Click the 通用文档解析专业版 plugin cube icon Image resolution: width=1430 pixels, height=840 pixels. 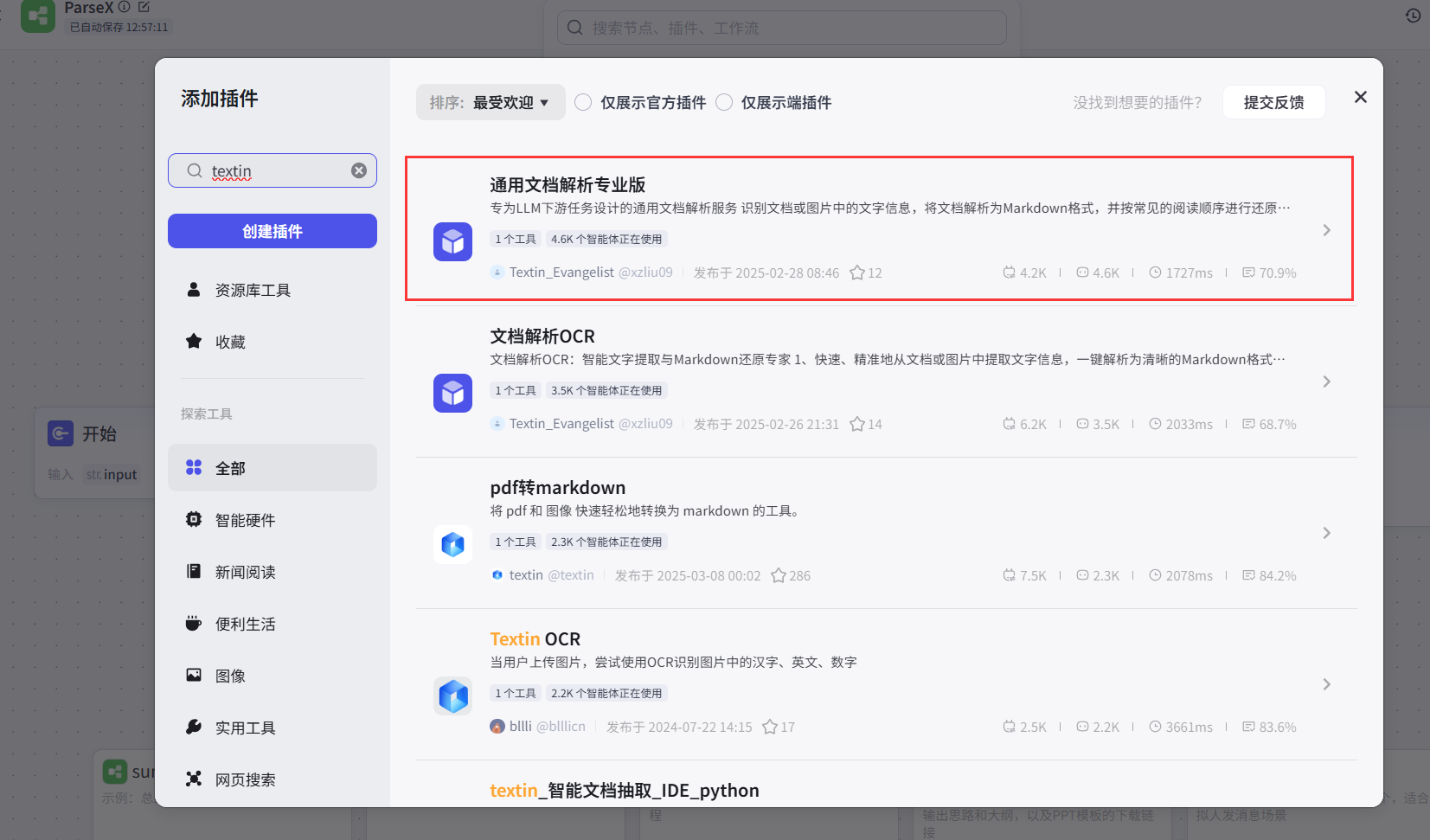pyautogui.click(x=452, y=241)
